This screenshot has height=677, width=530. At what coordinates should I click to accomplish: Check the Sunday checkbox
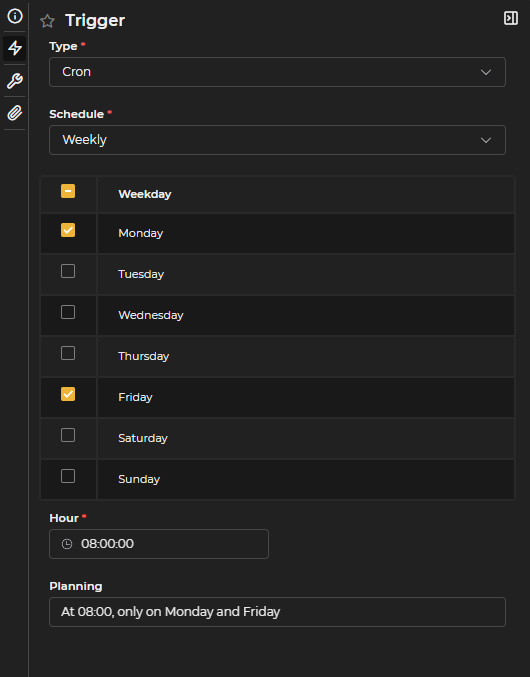(68, 476)
